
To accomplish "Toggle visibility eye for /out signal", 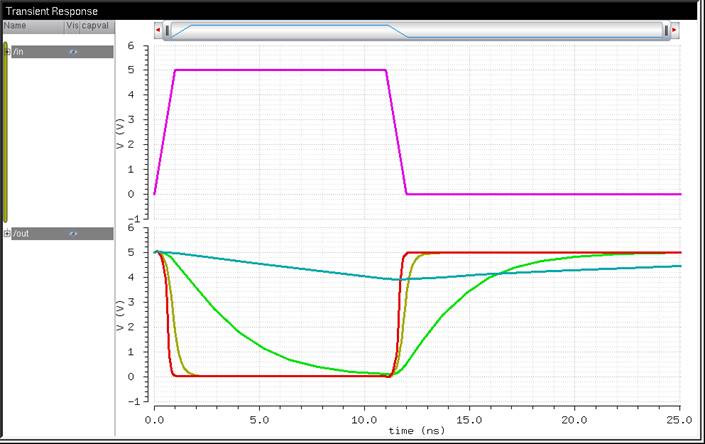I will (x=73, y=234).
